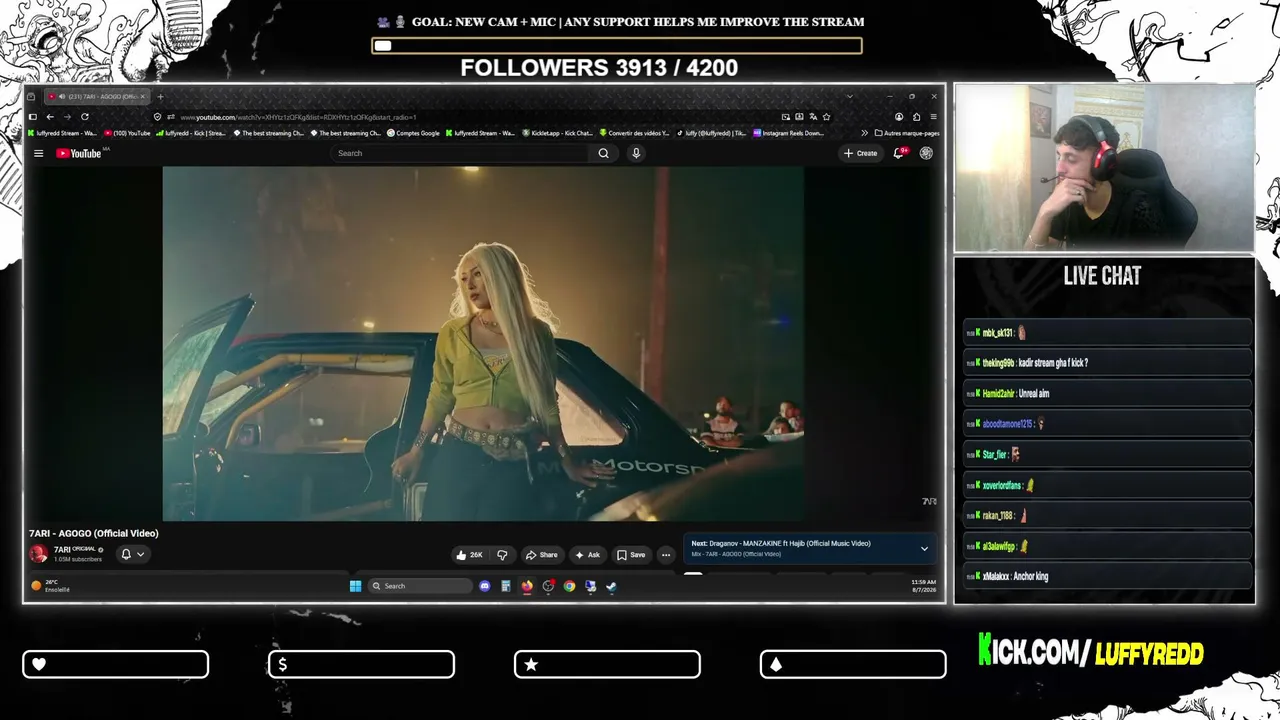
Task: Expand the Next: Draganov mix playlist panel
Action: point(924,548)
